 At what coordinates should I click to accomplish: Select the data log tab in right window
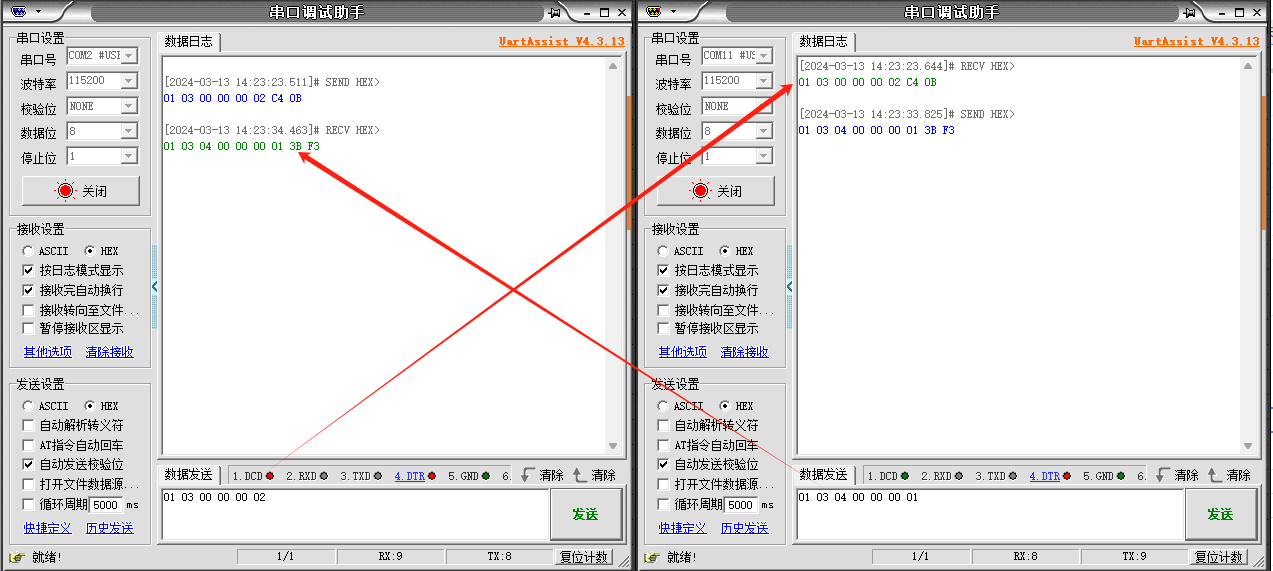824,41
